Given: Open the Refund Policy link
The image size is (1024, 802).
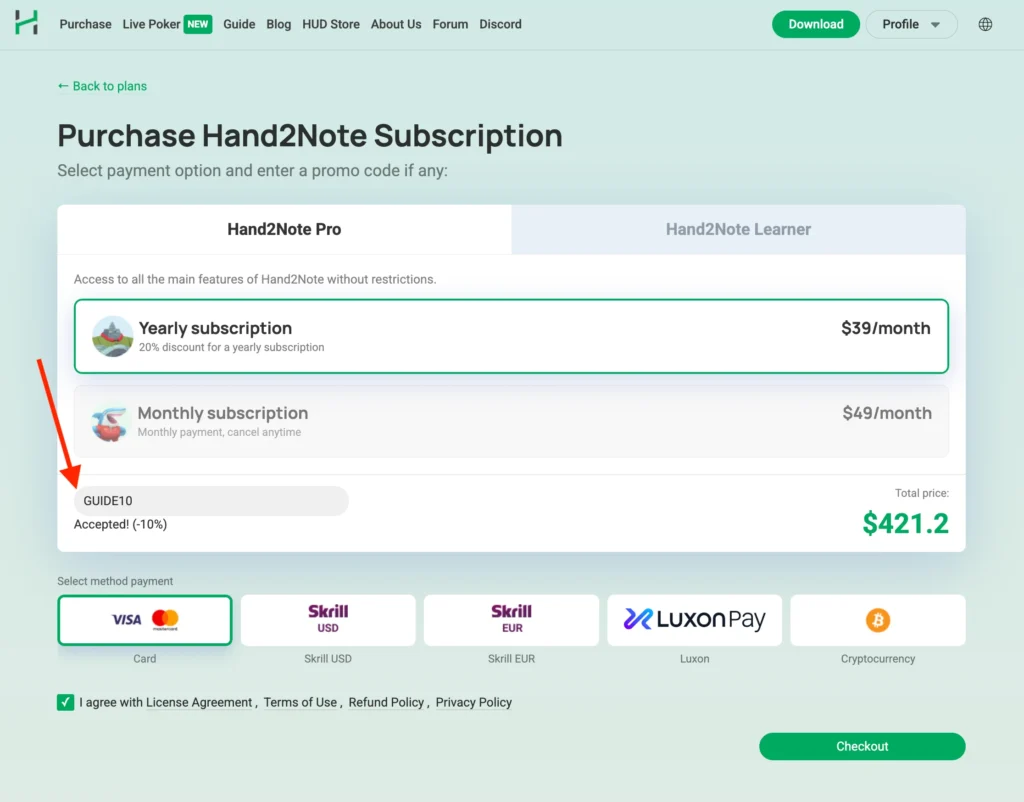Looking at the screenshot, I should pyautogui.click(x=386, y=702).
